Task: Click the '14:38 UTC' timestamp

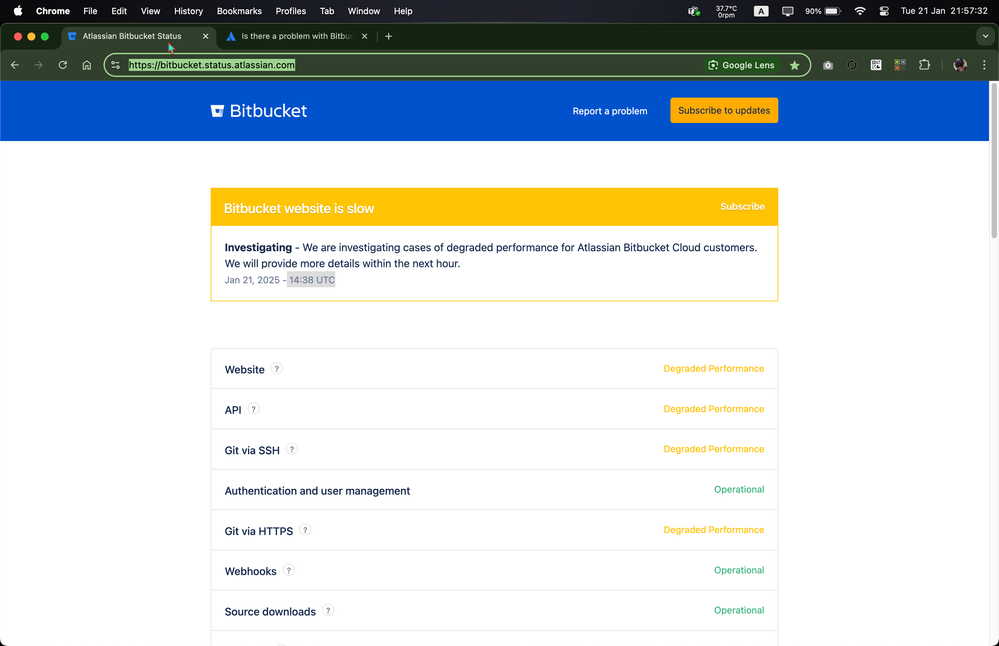Action: coord(312,280)
